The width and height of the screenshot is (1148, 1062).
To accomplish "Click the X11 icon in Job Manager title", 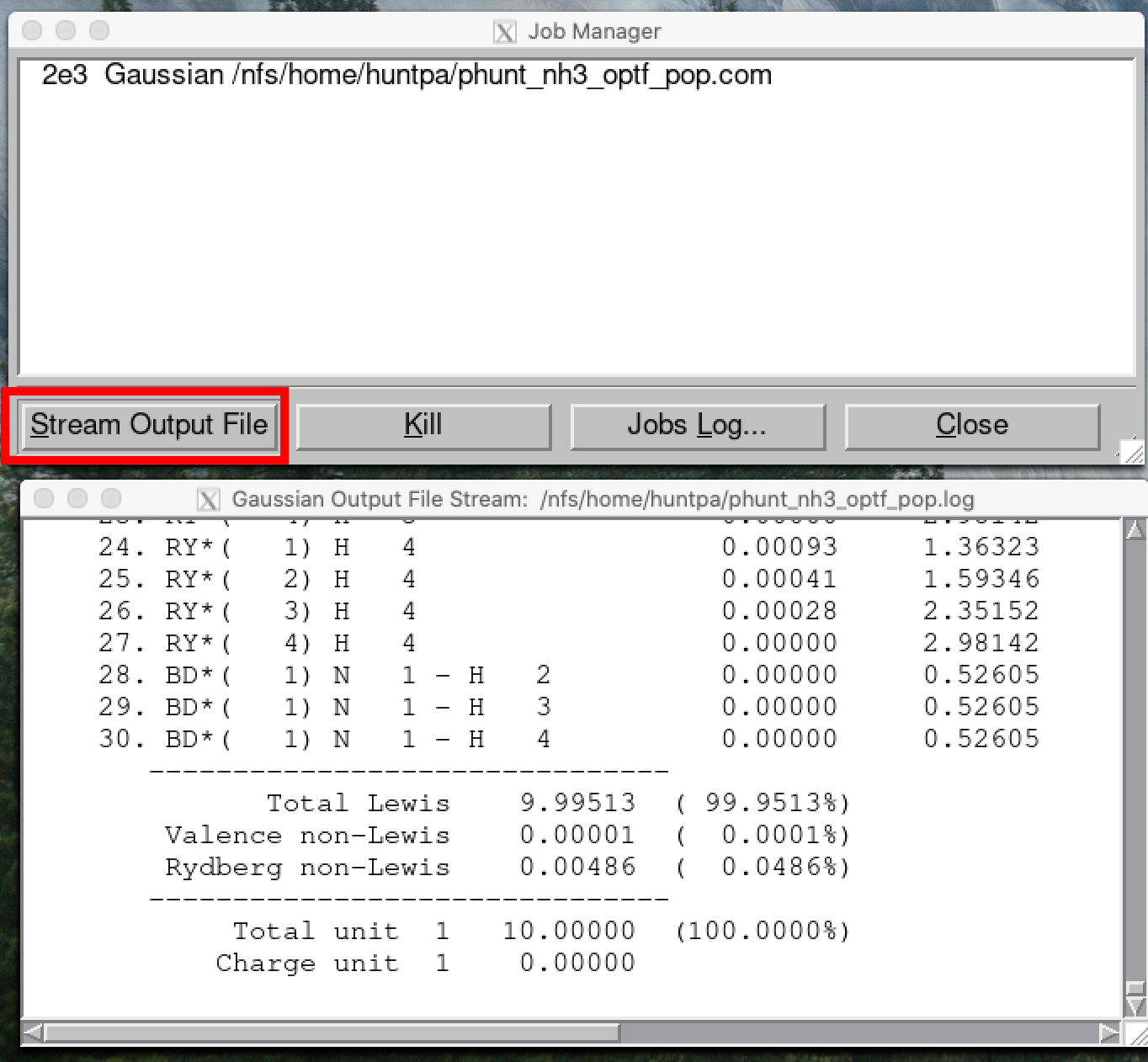I will (504, 32).
